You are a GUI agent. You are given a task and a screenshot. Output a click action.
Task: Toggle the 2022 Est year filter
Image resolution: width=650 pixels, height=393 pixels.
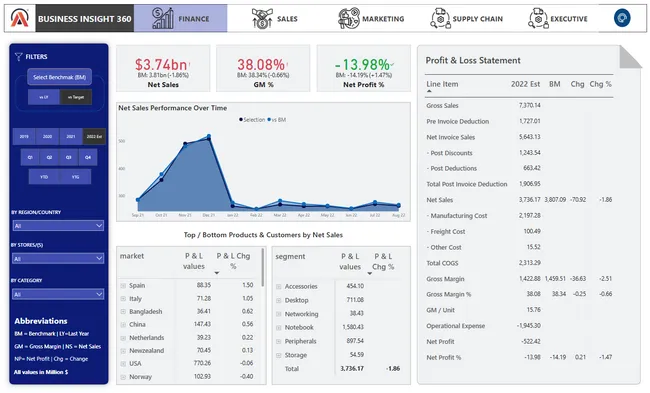[x=94, y=136]
